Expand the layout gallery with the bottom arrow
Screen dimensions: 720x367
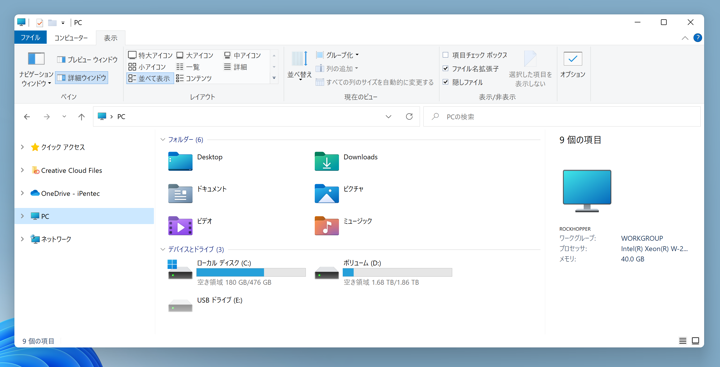[274, 78]
